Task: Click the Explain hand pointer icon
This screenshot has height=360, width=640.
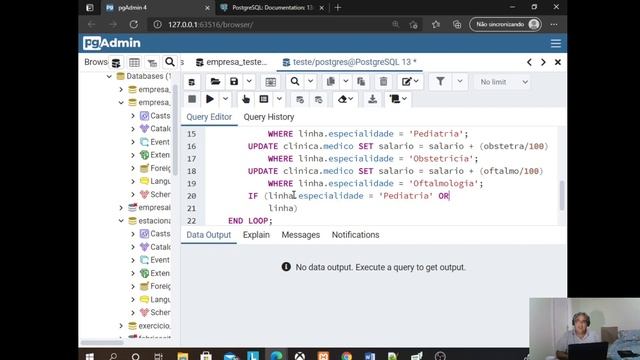Action: [x=246, y=99]
